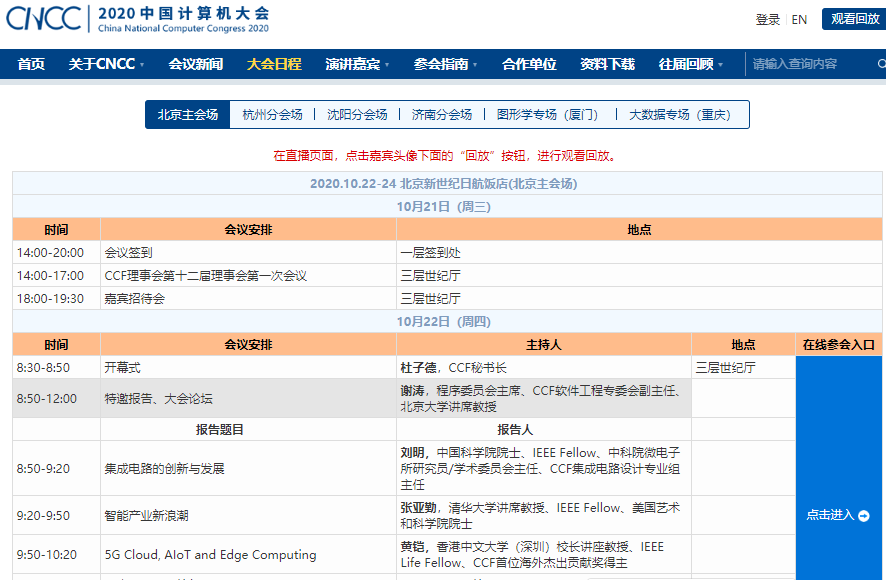Open the 图形学专场（厦门） tab

550,115
